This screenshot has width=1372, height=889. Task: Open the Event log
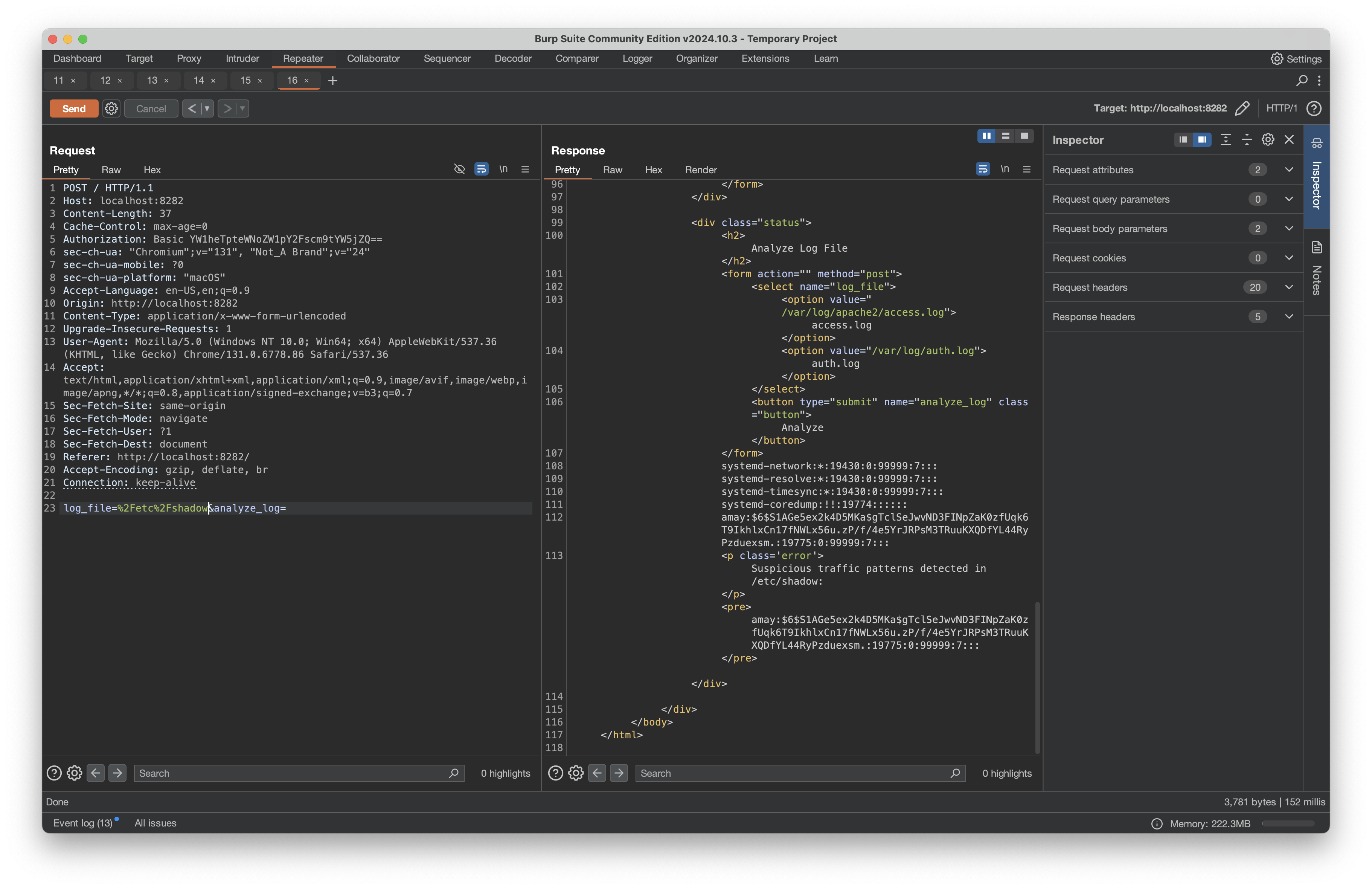(x=82, y=823)
